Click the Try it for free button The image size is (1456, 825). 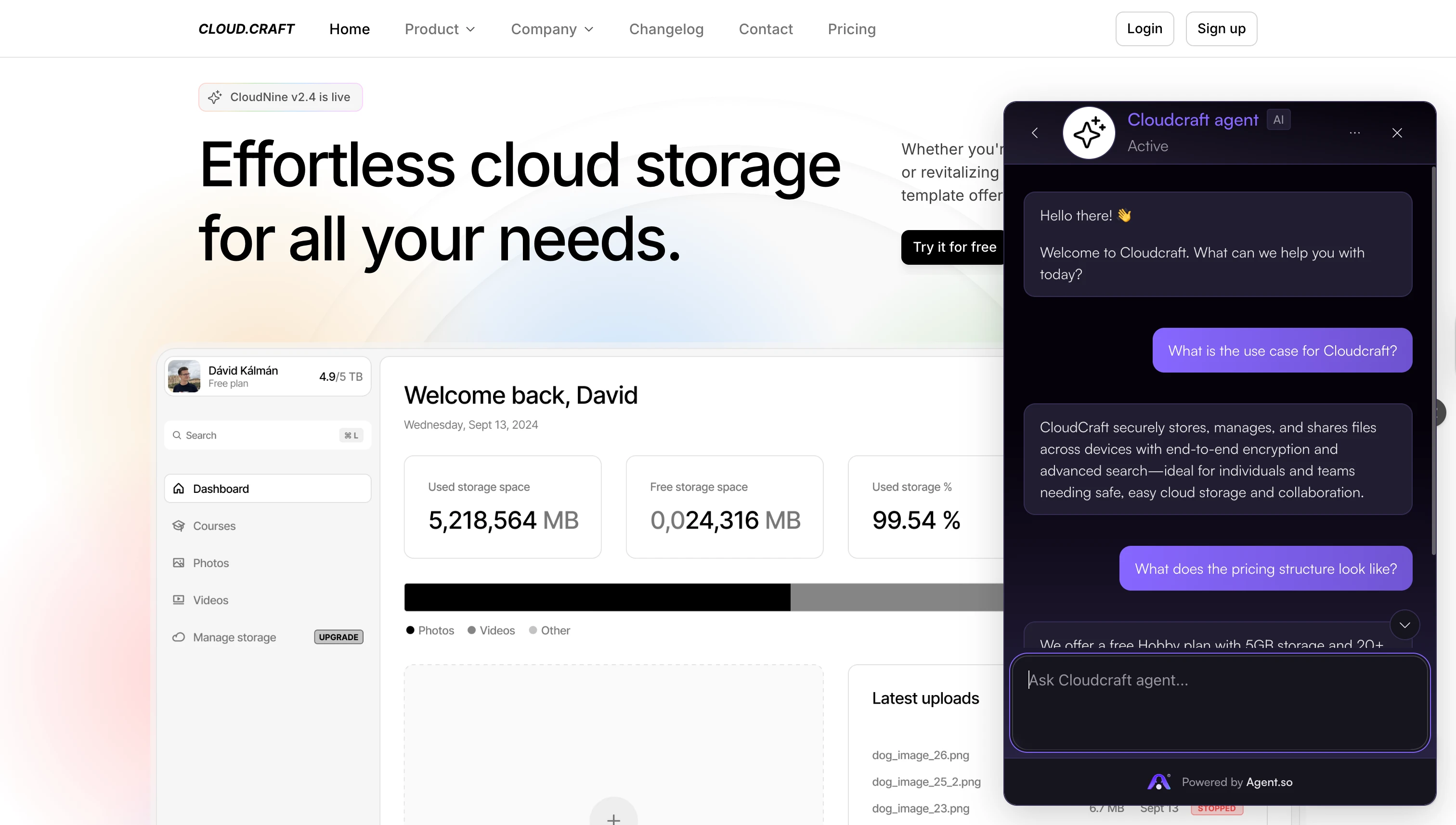tap(954, 247)
